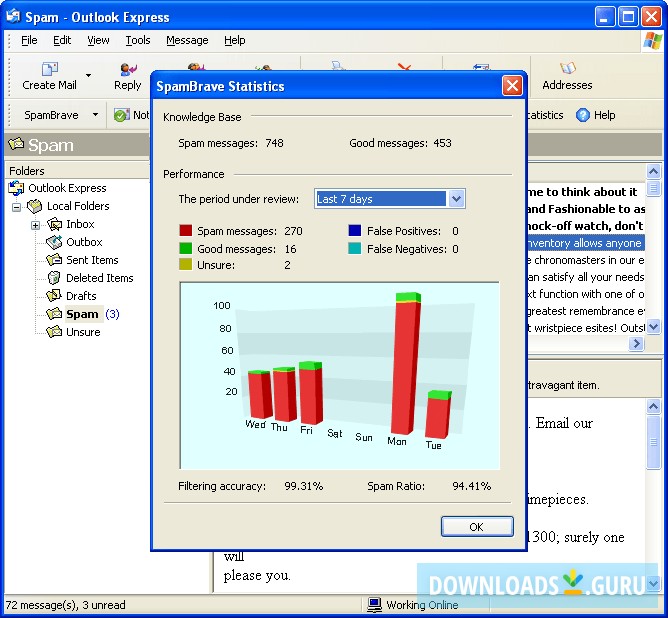Click the '72 message(s), 3 unread' status text
Screen dimensions: 668x618
point(66,605)
